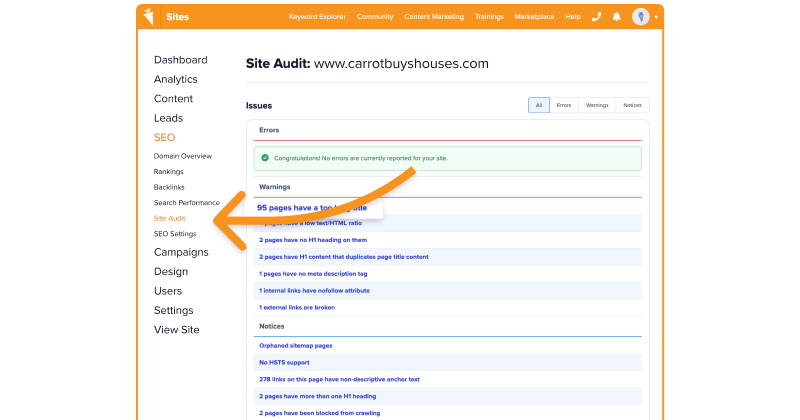
Task: Filter issues by Notices
Action: click(632, 105)
